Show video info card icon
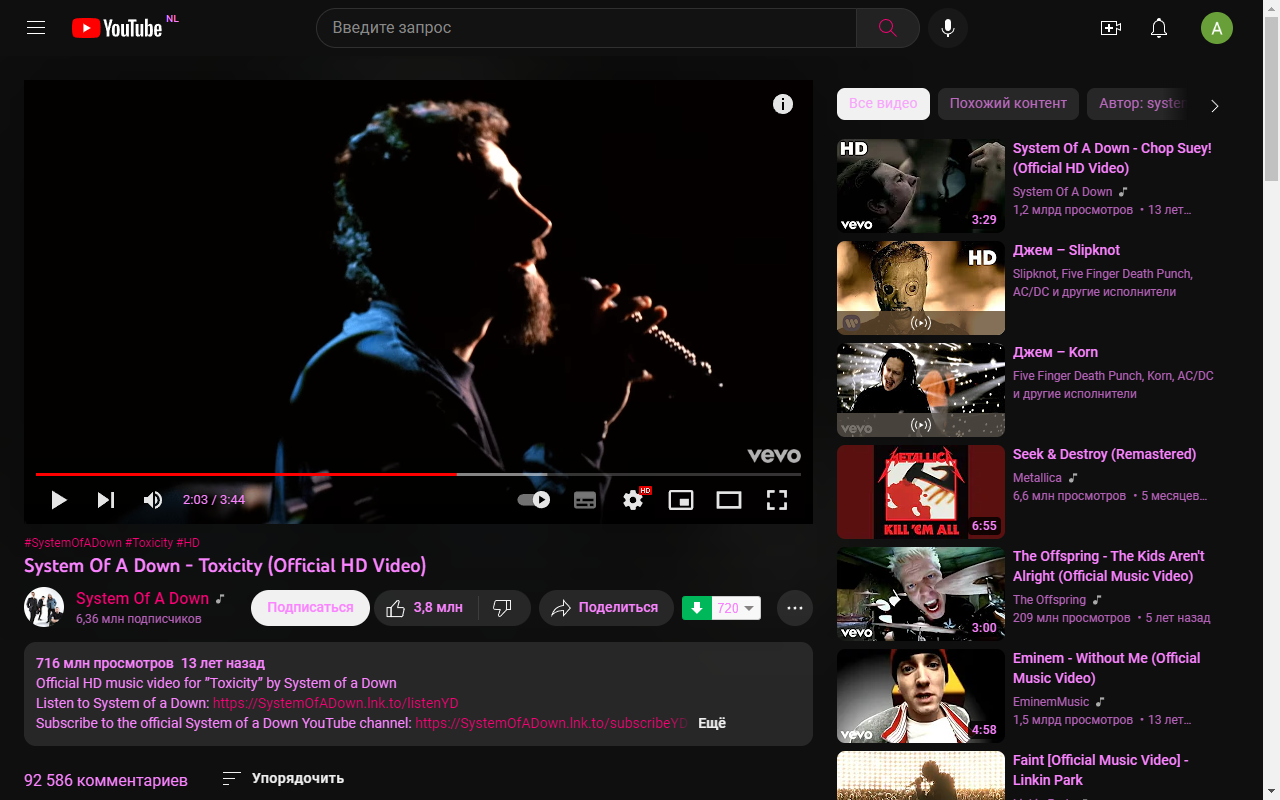 pos(783,104)
